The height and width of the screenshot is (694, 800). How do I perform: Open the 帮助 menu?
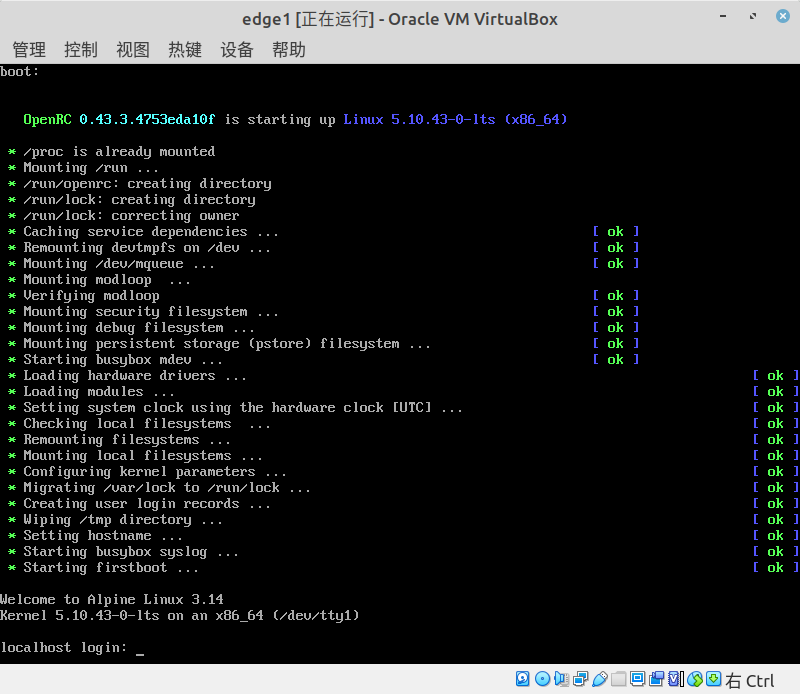(288, 49)
